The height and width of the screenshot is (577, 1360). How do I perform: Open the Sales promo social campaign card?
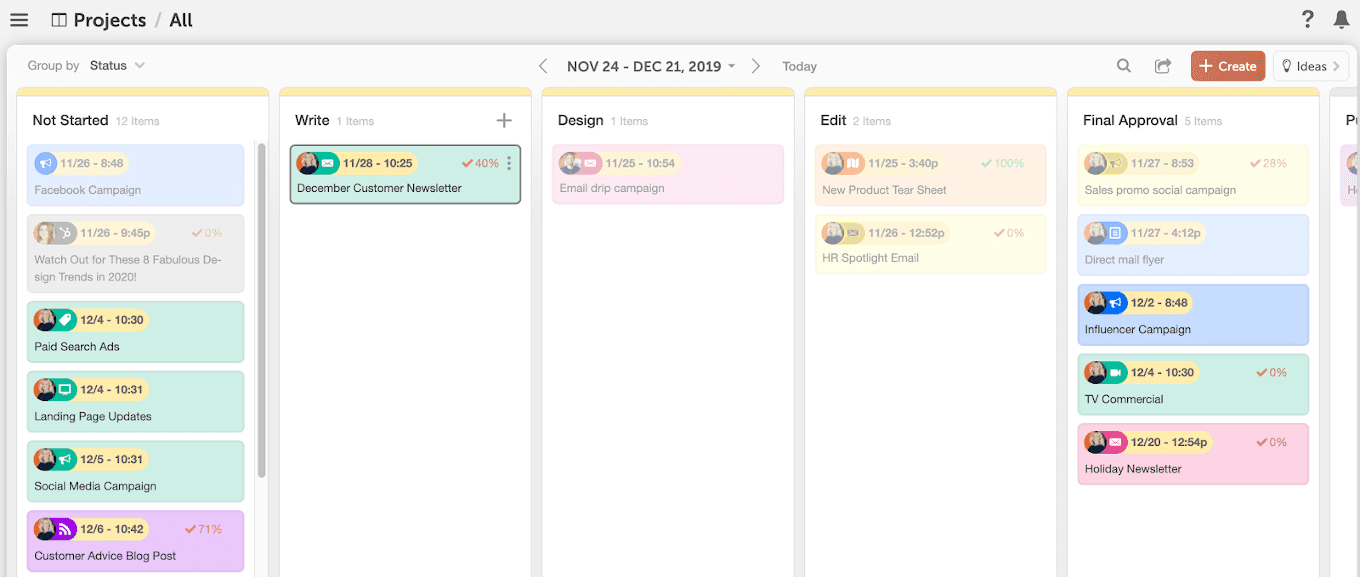1193,176
